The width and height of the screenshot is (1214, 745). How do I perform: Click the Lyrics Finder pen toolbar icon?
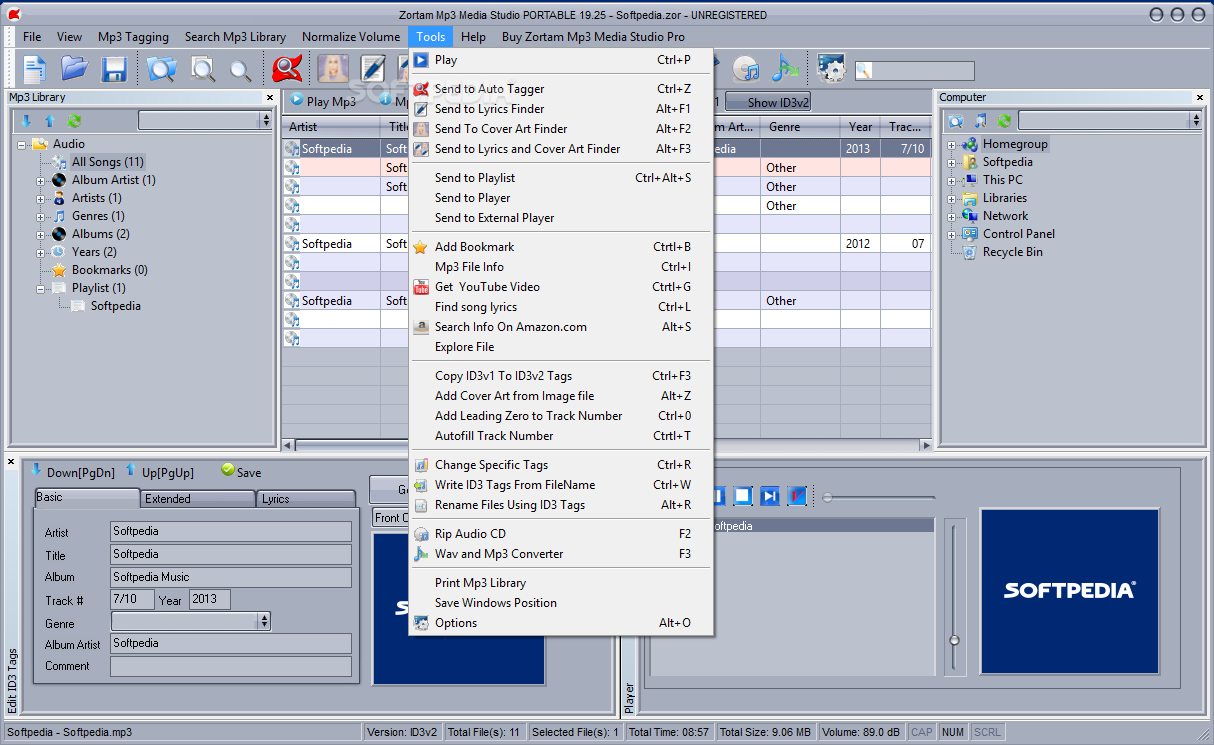[373, 68]
